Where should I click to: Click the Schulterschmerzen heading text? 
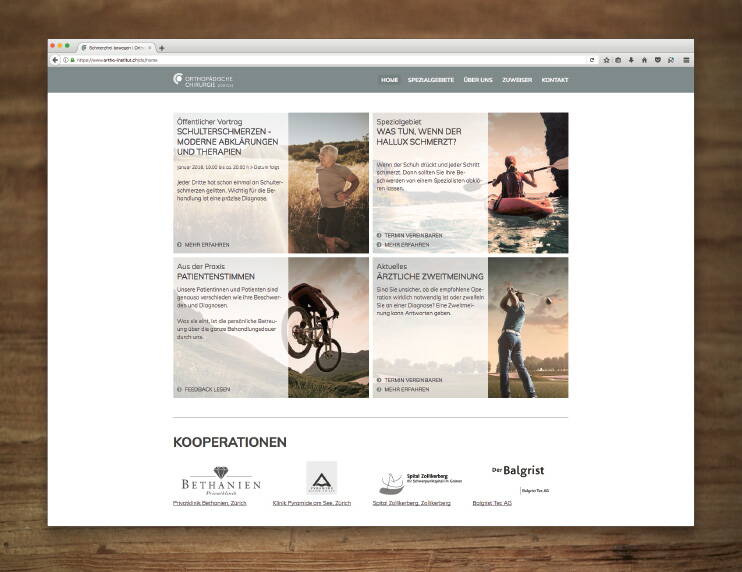pos(228,141)
